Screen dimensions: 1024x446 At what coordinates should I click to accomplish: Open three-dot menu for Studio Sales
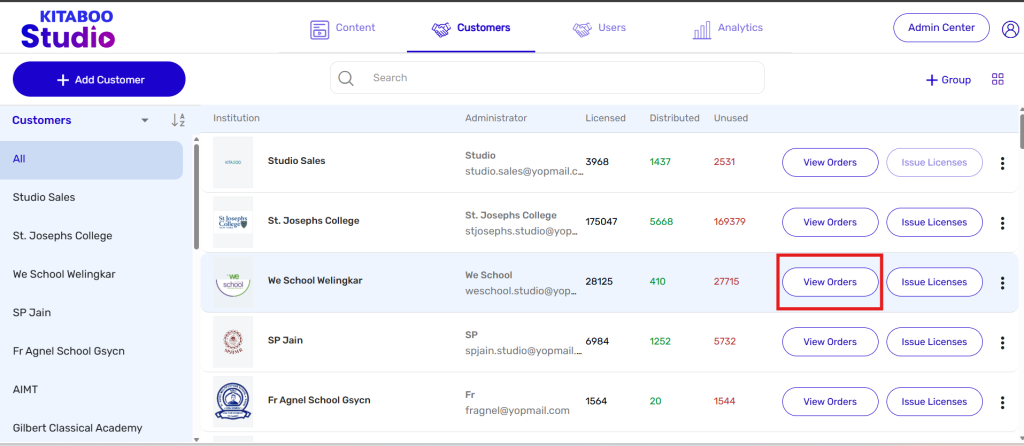[x=1002, y=163]
